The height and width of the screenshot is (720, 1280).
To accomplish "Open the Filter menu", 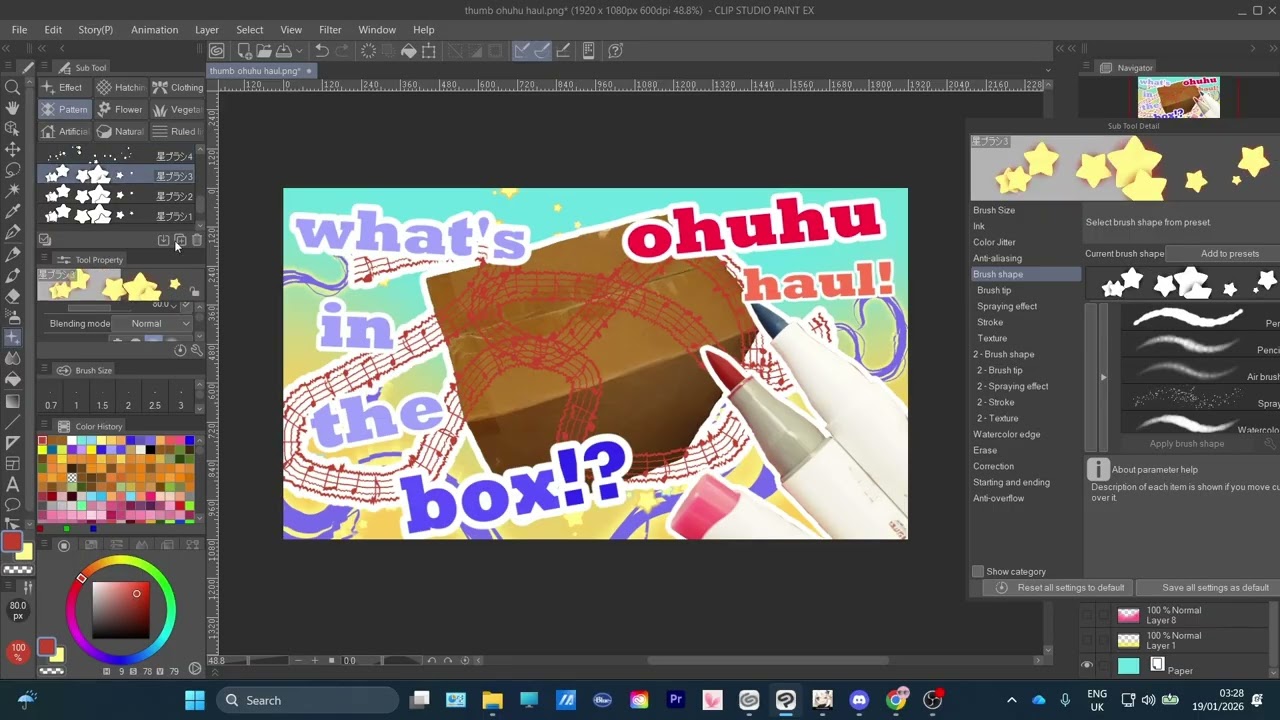I will 330,30.
